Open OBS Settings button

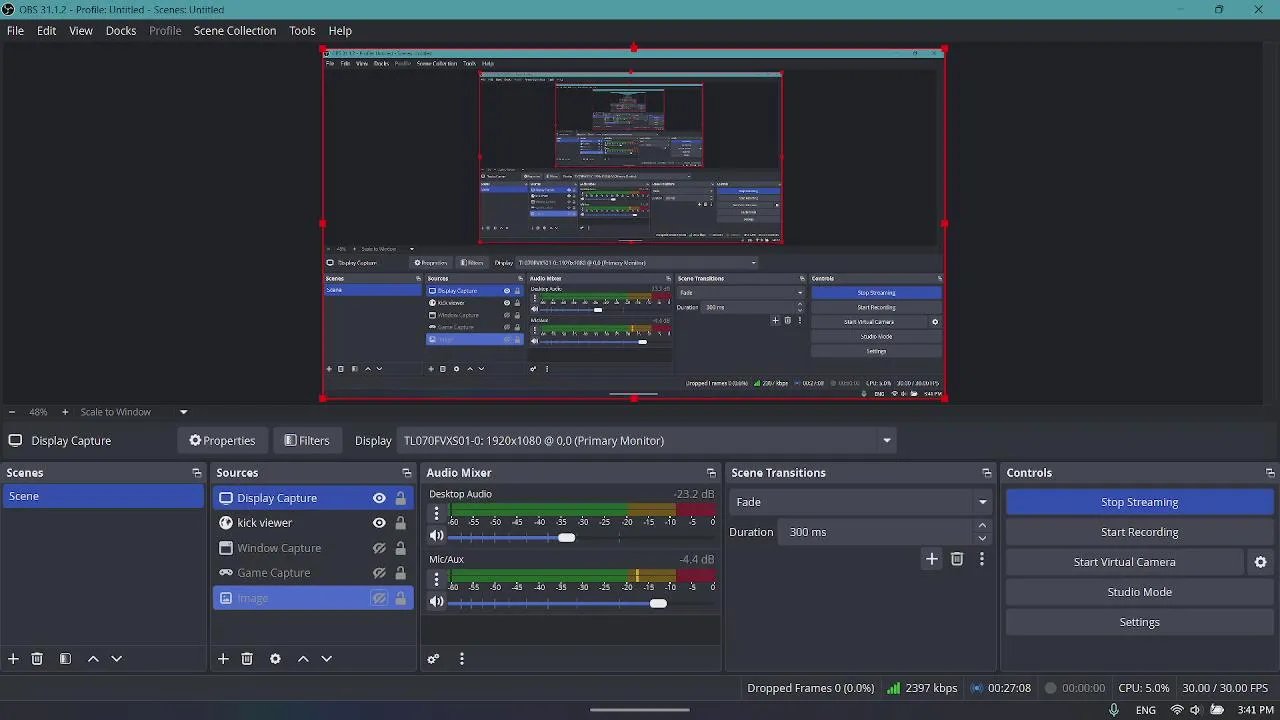tap(1139, 622)
